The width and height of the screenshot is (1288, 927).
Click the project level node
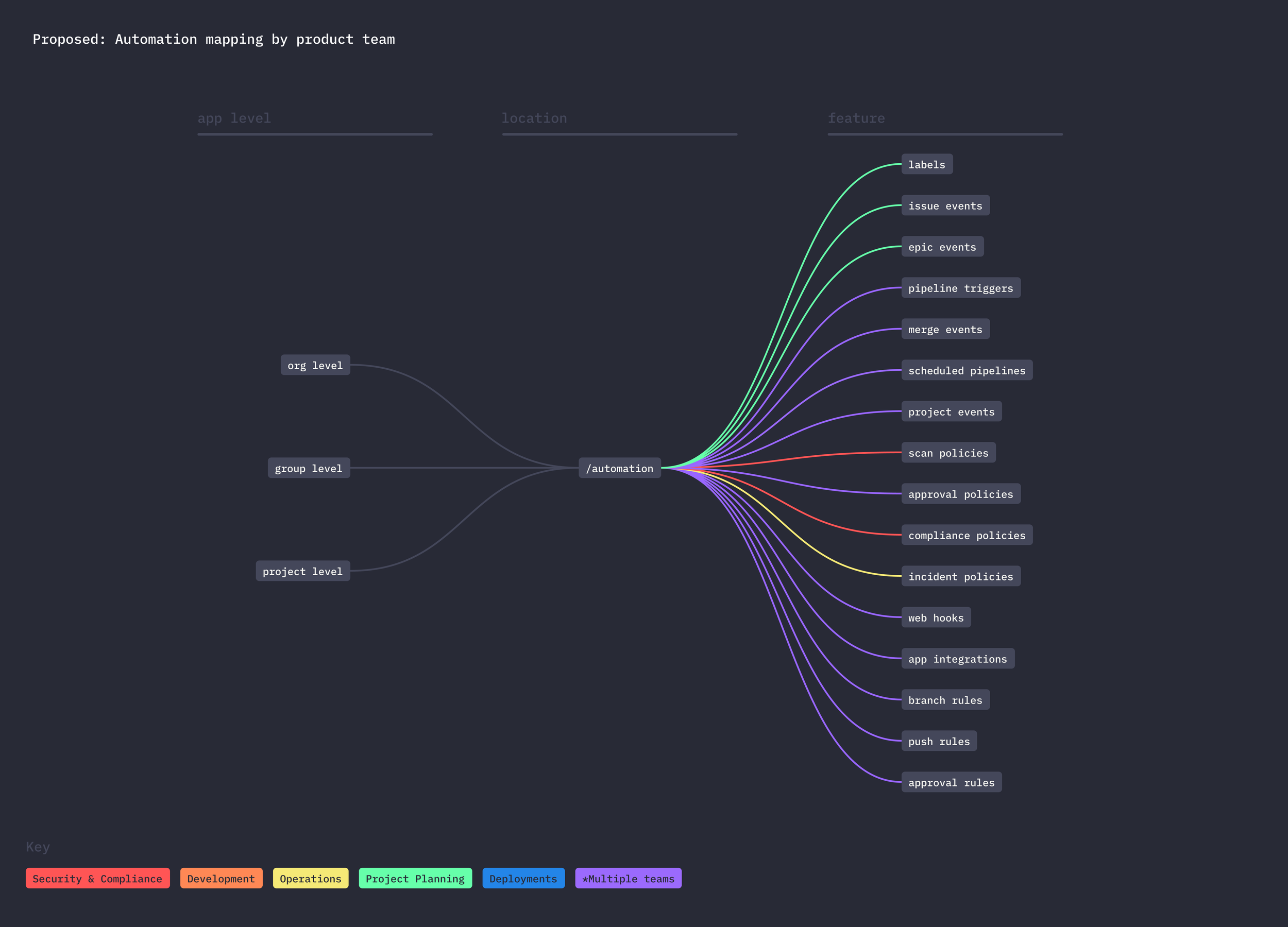pos(303,571)
